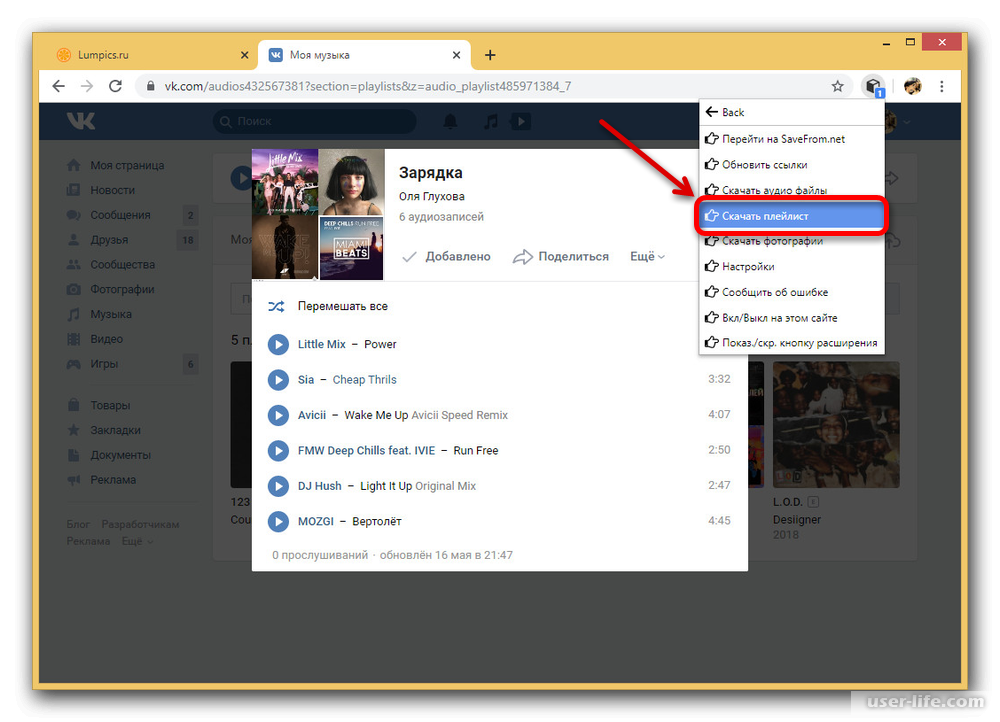This screenshot has width=1000, height=722.
Task: Click the Cheap Thrils song title
Action: coord(364,380)
